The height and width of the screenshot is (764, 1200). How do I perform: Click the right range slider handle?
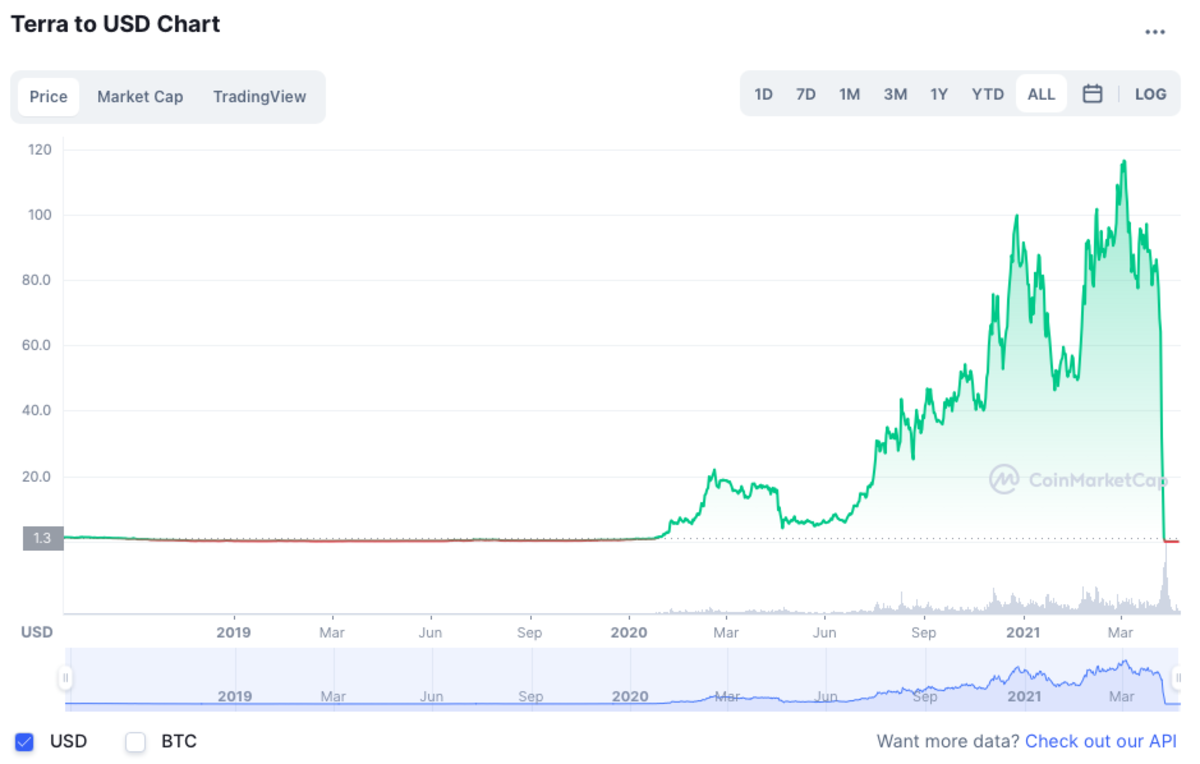click(1179, 678)
